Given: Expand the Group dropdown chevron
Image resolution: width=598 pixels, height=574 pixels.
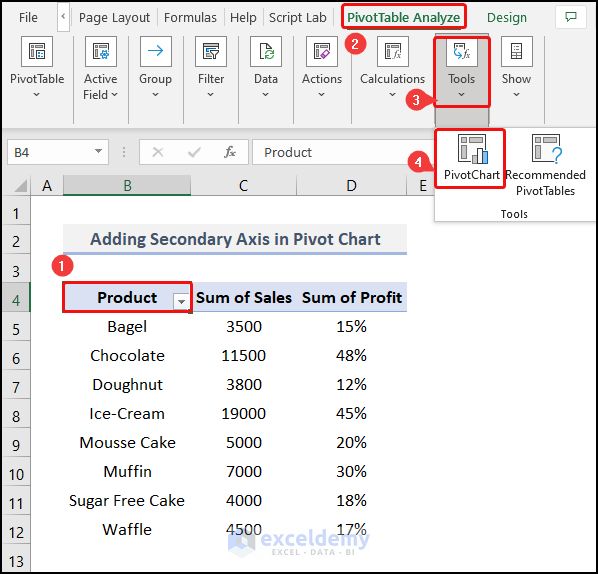Looking at the screenshot, I should [156, 94].
